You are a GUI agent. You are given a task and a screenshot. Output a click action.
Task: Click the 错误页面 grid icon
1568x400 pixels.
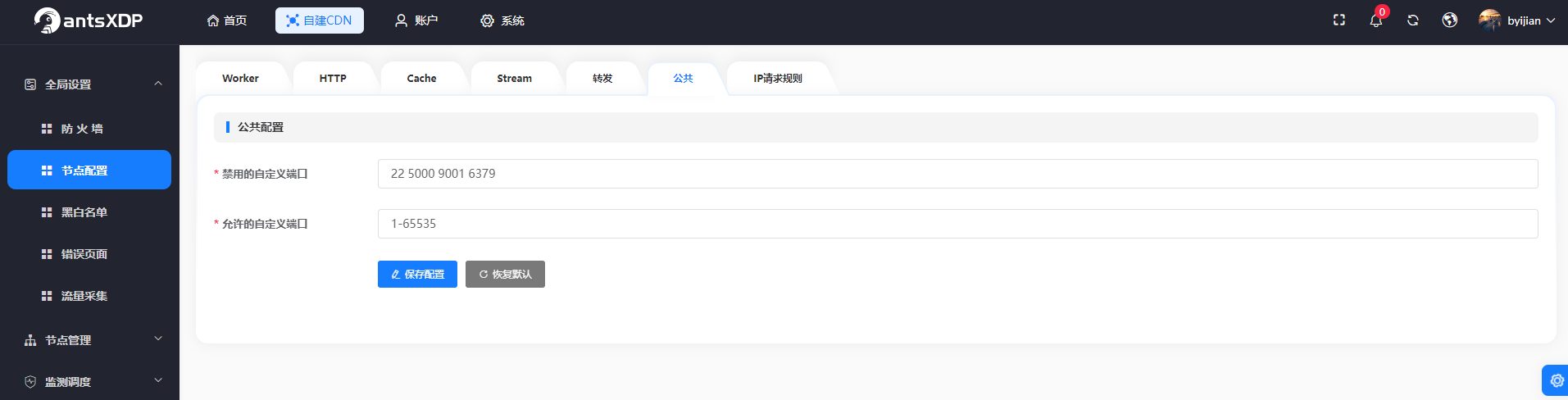pyautogui.click(x=47, y=254)
